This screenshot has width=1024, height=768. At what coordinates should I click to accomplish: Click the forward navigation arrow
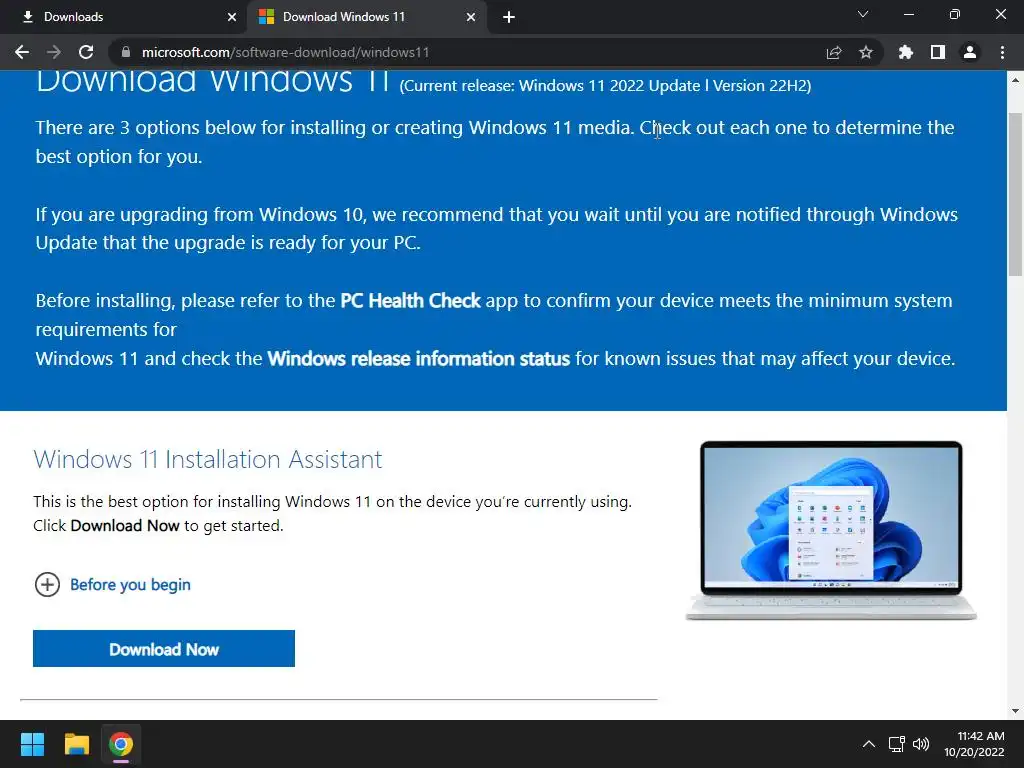click(54, 52)
